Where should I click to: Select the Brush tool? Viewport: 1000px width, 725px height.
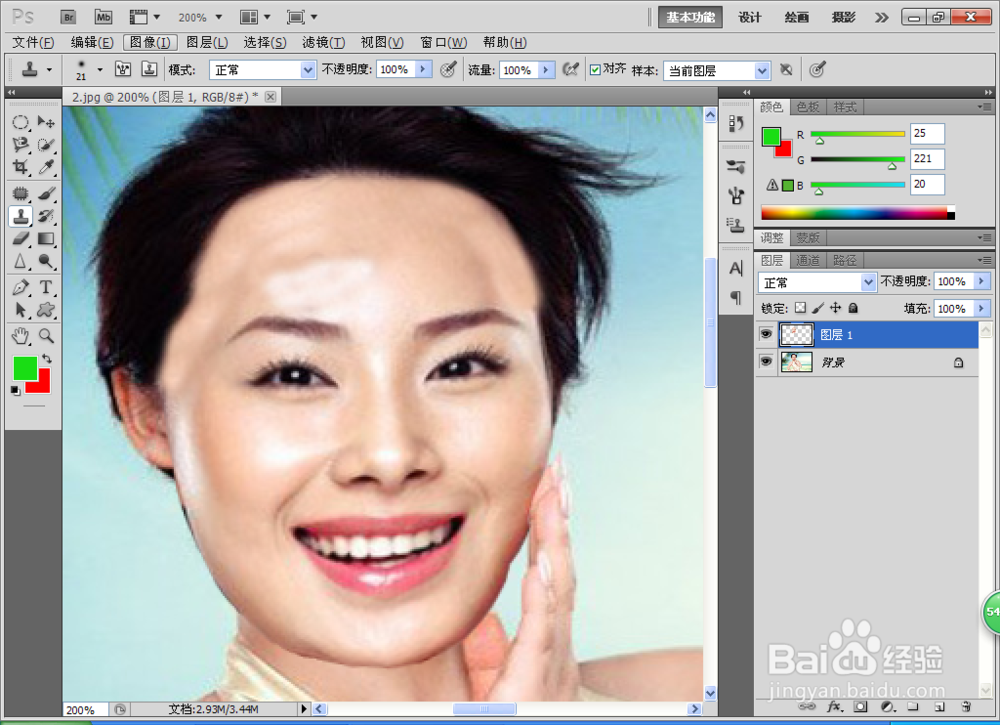point(46,193)
